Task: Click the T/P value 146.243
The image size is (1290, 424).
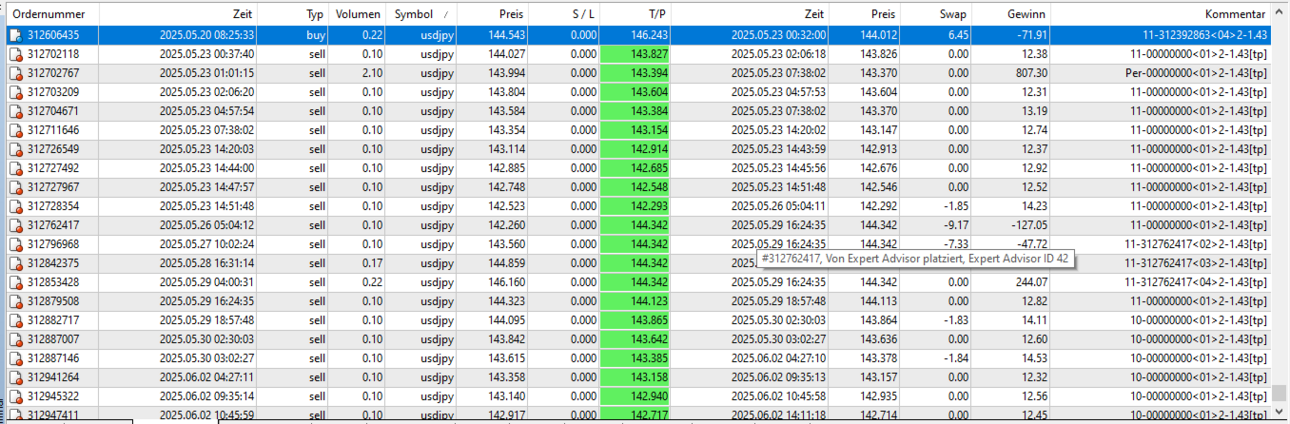Action: pos(649,35)
